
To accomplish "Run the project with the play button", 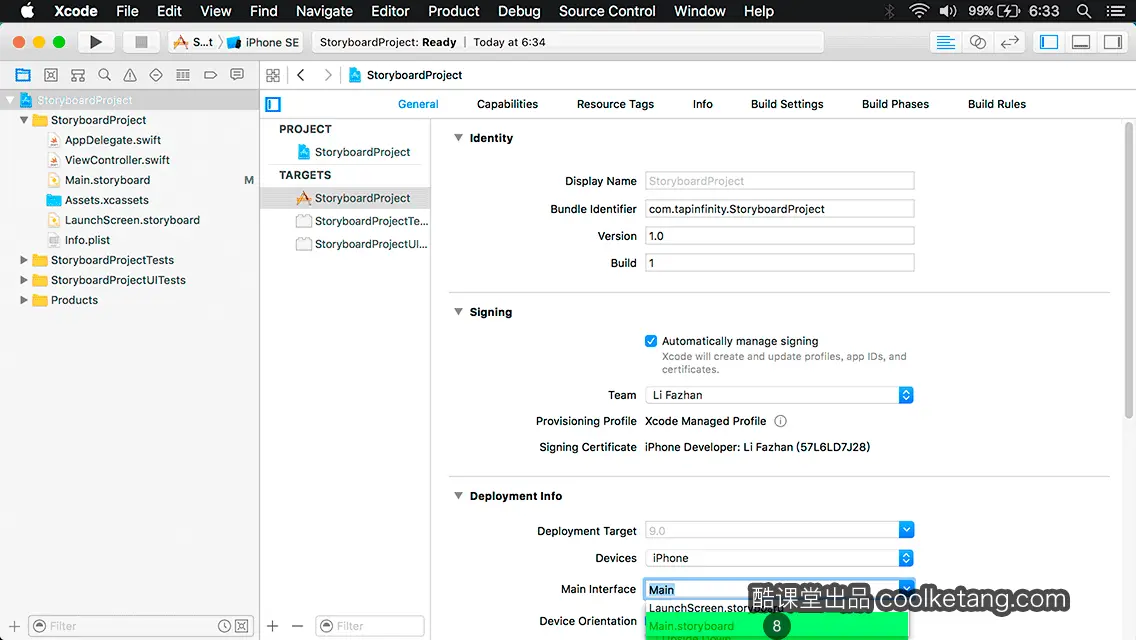I will pyautogui.click(x=96, y=42).
